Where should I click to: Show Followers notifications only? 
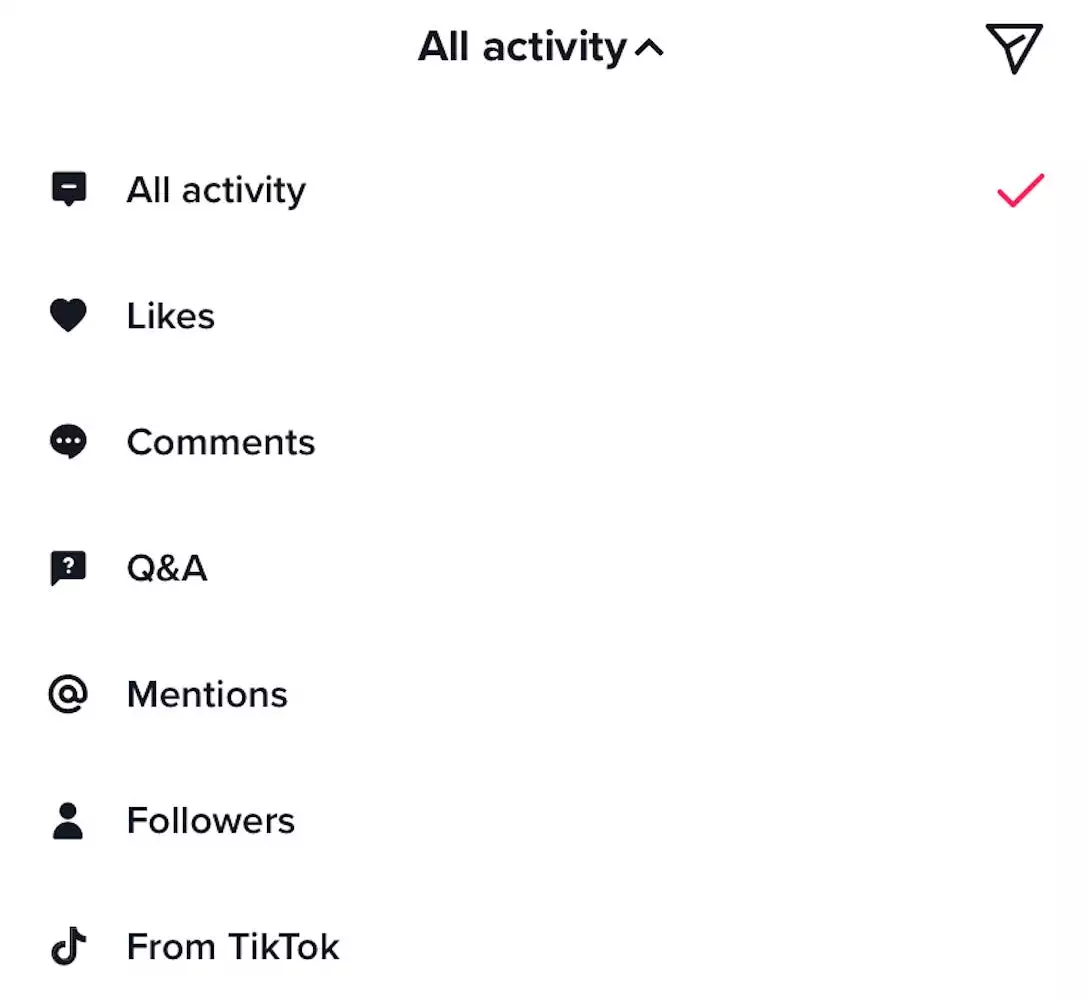[x=211, y=820]
